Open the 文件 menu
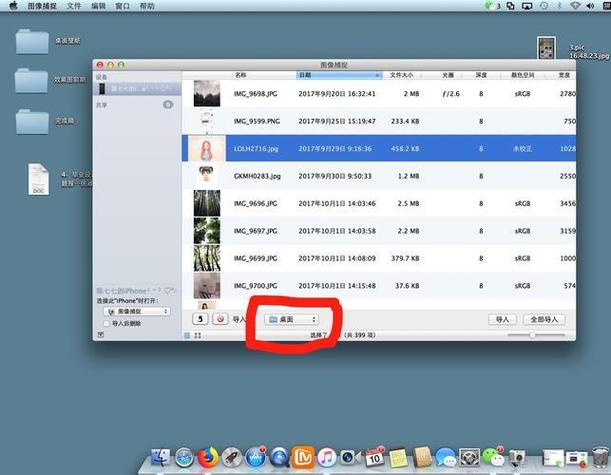The width and height of the screenshot is (611, 475). 74,6
